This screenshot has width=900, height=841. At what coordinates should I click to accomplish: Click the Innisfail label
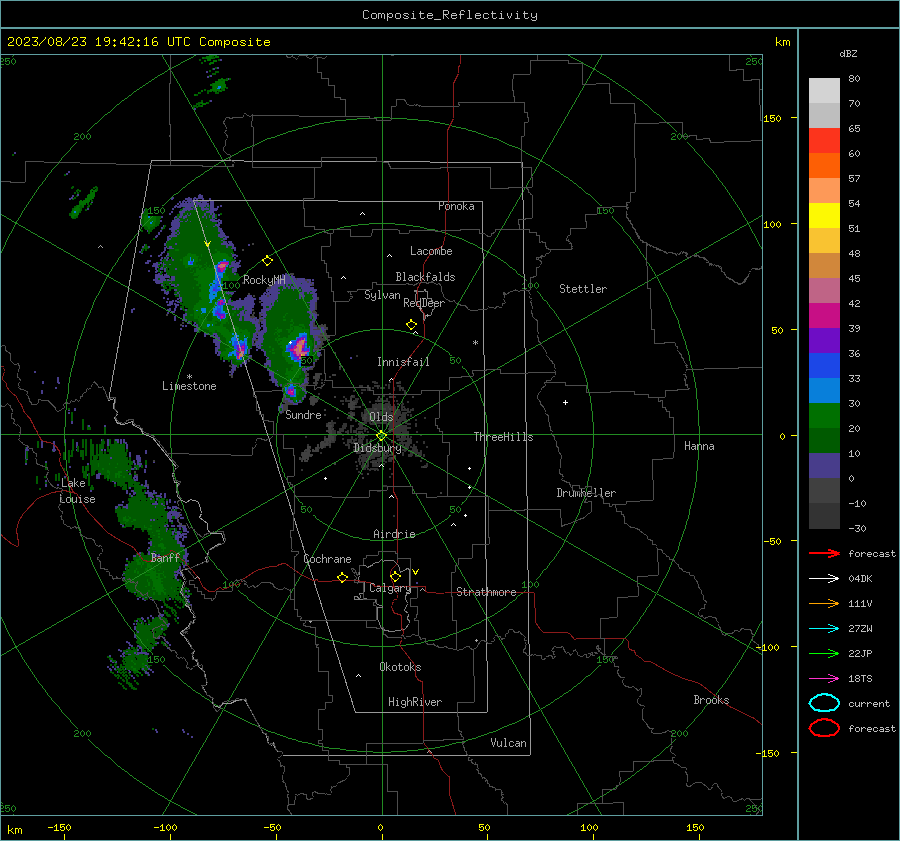point(403,362)
